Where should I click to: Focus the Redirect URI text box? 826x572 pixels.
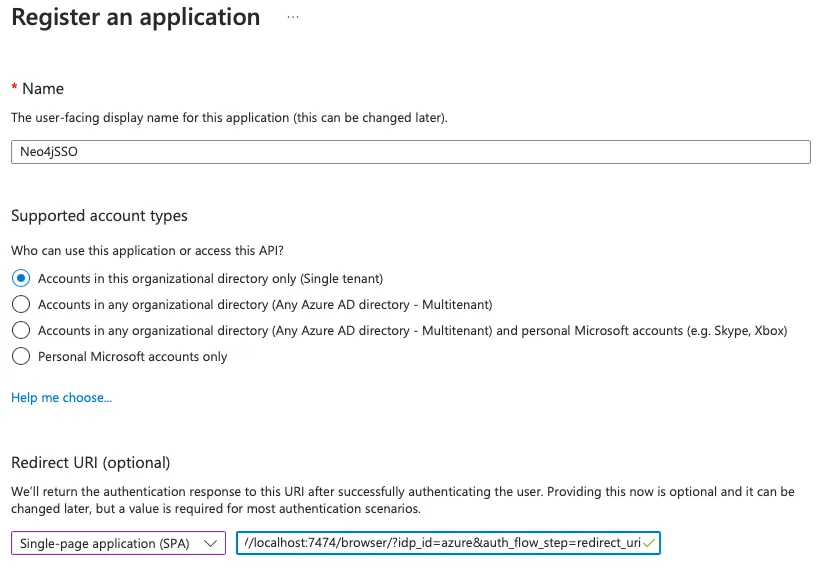pyautogui.click(x=440, y=543)
